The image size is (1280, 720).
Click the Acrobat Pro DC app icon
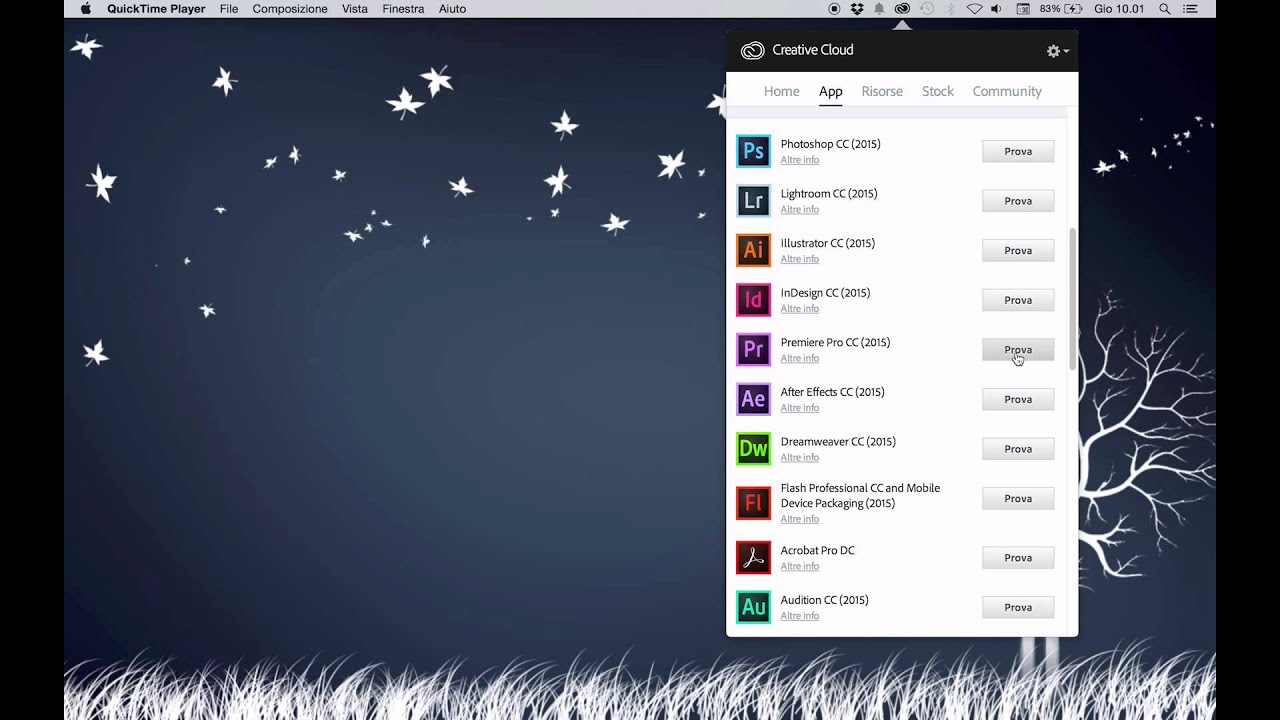click(x=753, y=558)
